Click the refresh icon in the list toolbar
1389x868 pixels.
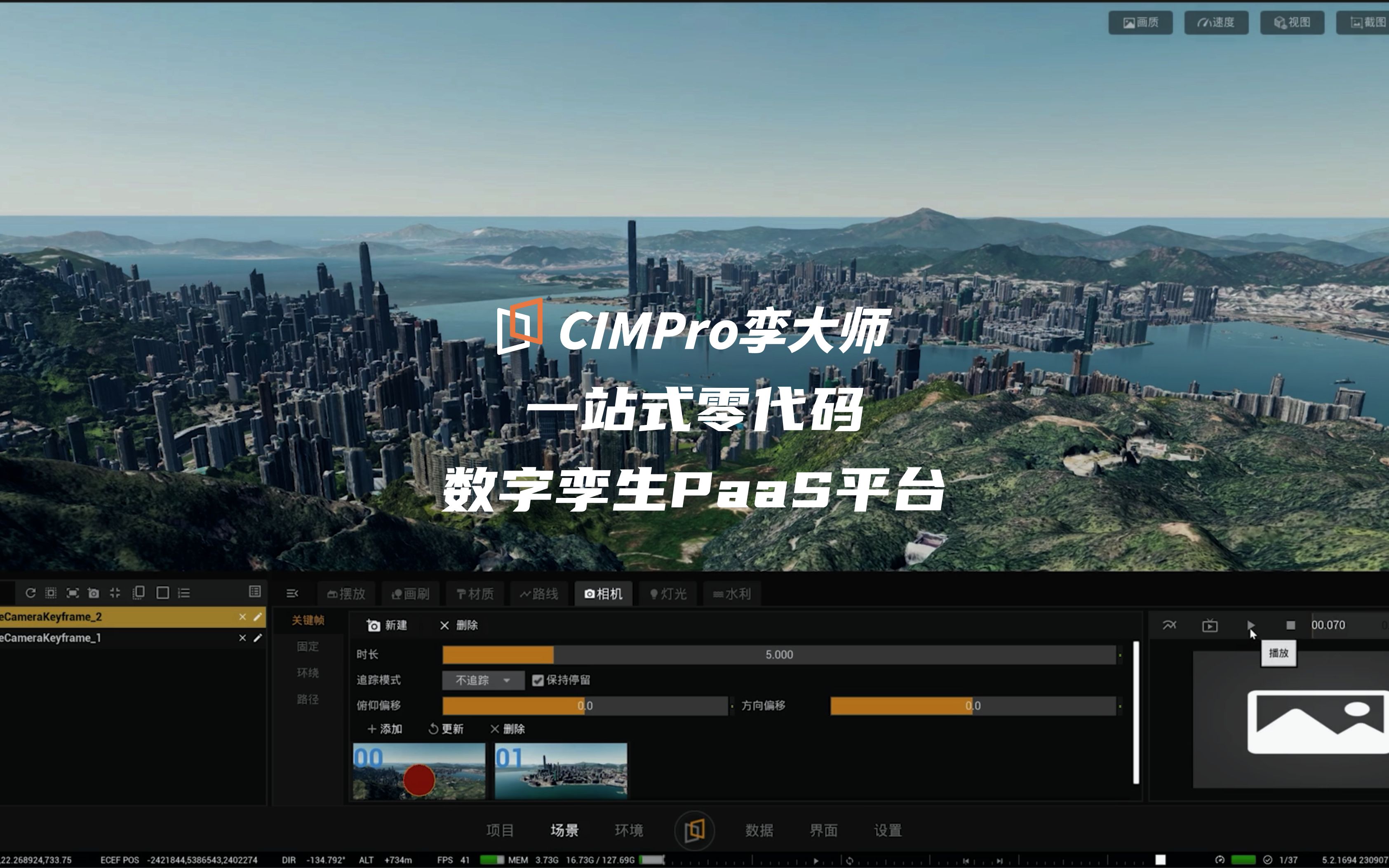[31, 593]
